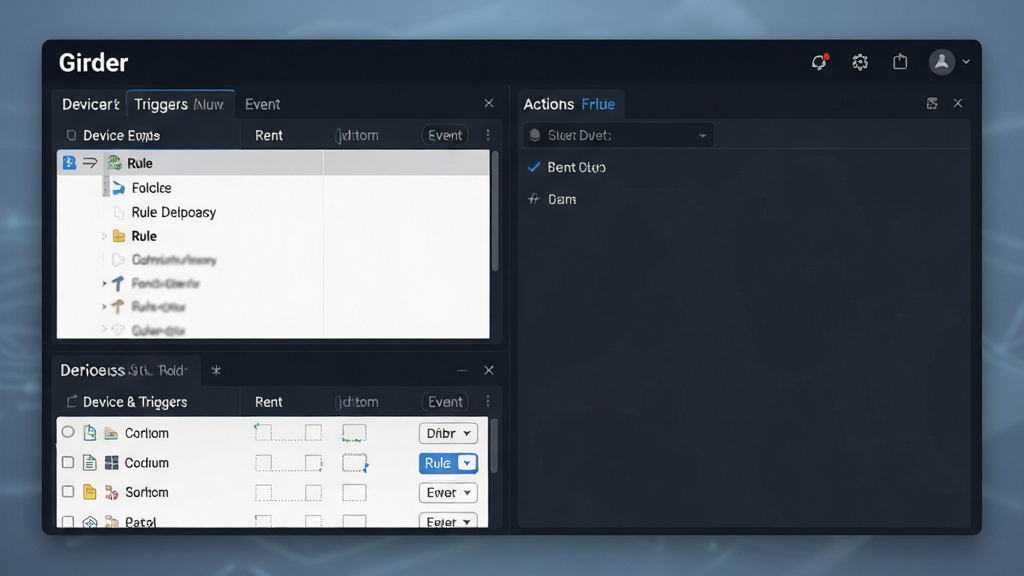This screenshot has height=576, width=1024.
Task: Click the checkmark icon beside Bent Oluo
Action: [534, 167]
